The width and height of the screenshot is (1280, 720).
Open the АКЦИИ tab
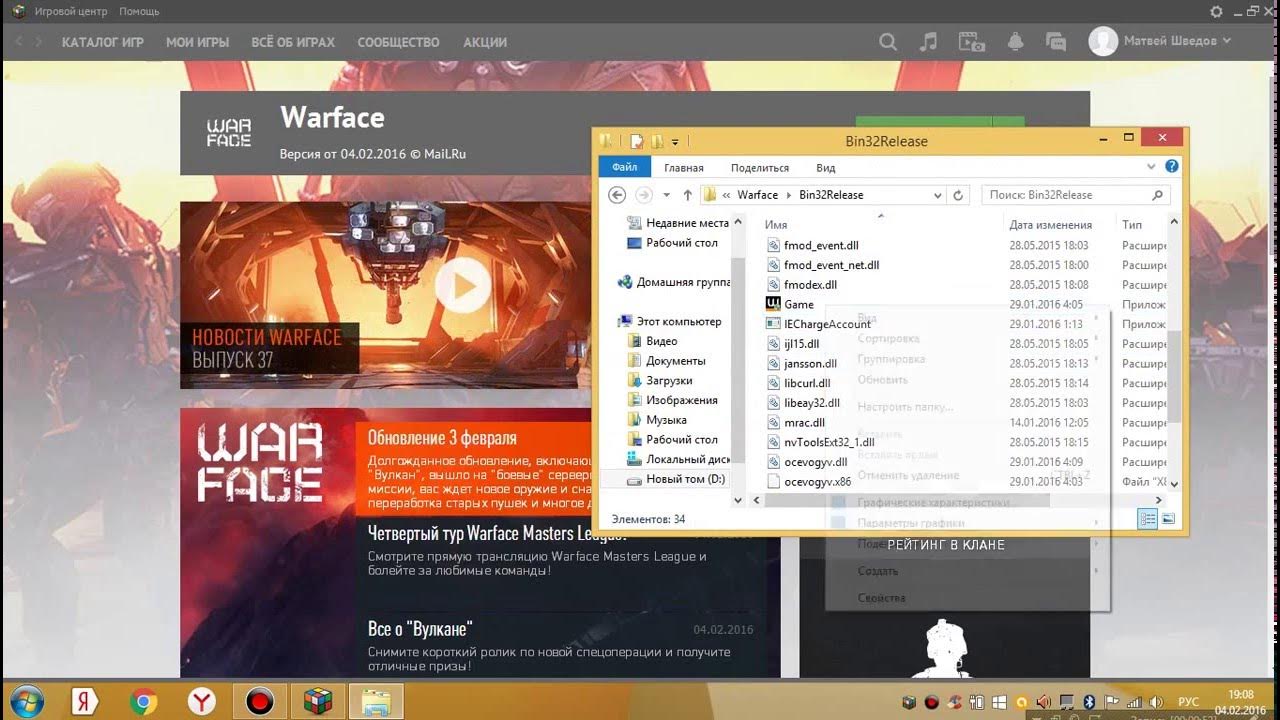[x=485, y=42]
